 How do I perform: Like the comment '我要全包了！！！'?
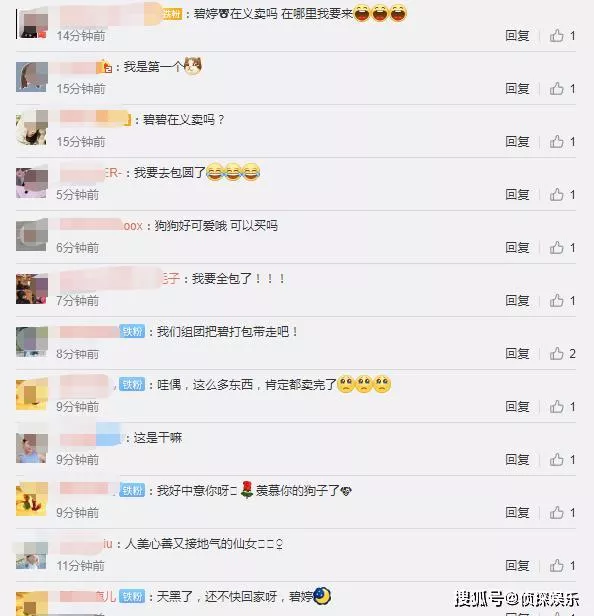point(557,301)
